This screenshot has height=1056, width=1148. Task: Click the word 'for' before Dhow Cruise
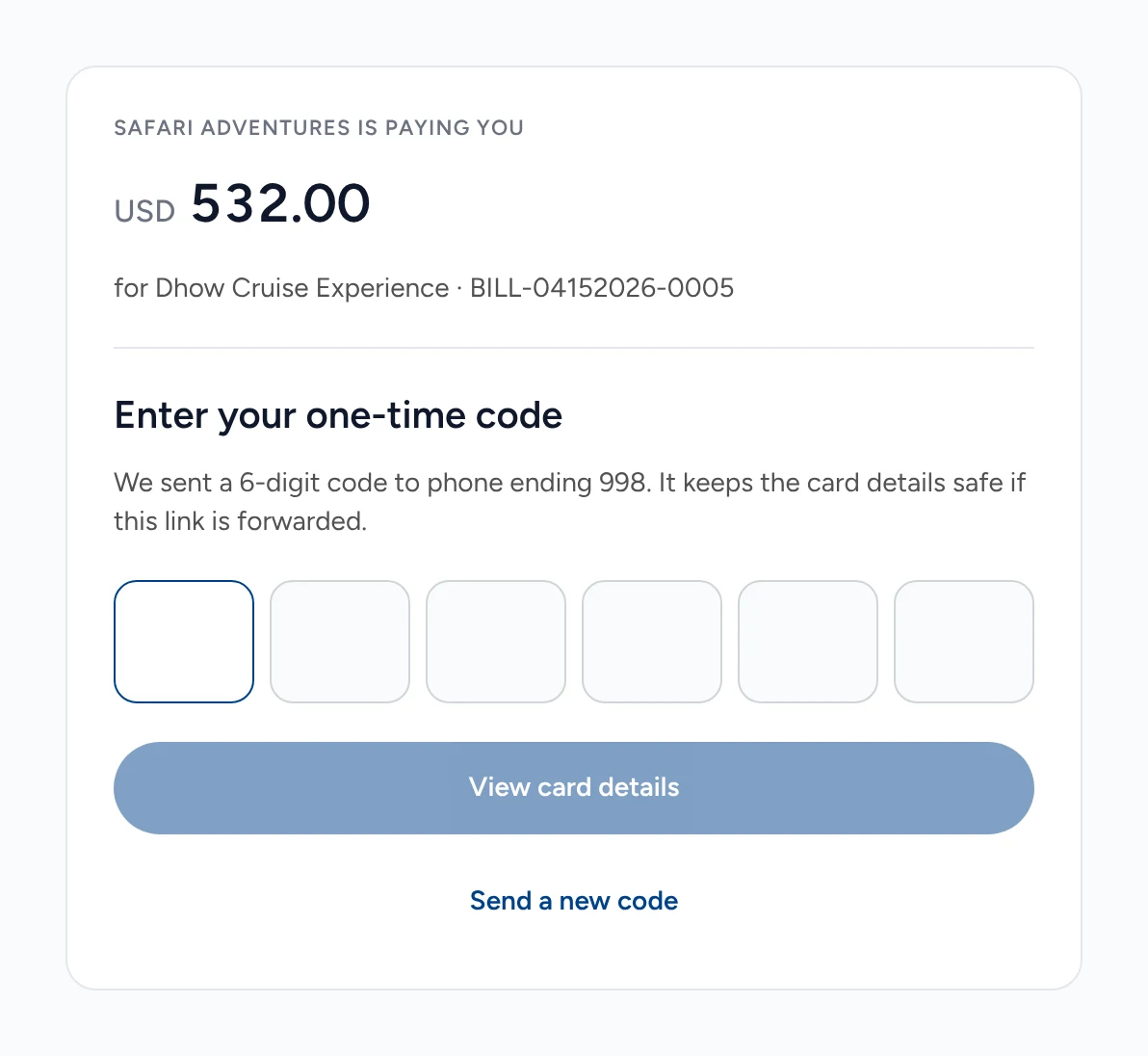click(131, 288)
